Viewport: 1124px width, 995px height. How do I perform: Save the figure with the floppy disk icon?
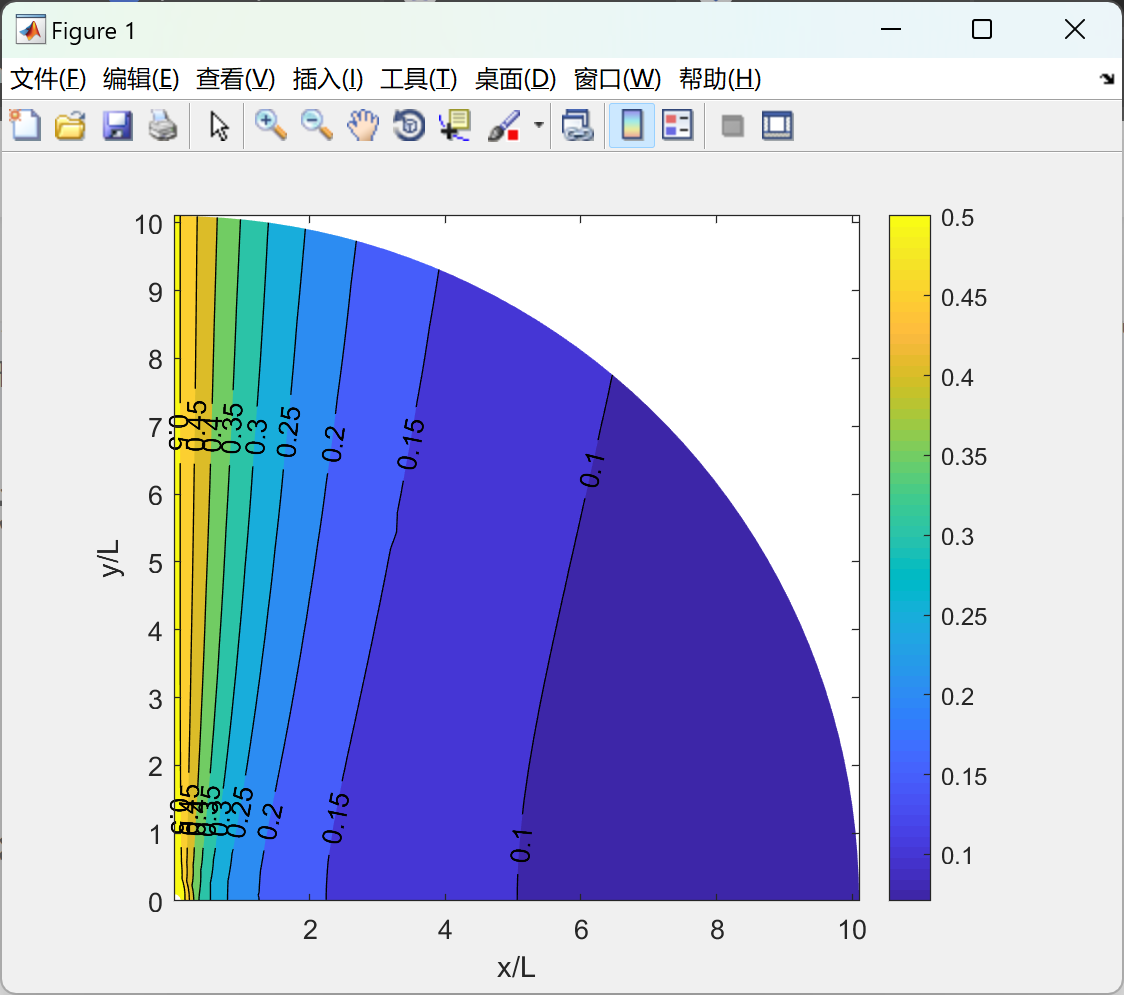pos(117,125)
